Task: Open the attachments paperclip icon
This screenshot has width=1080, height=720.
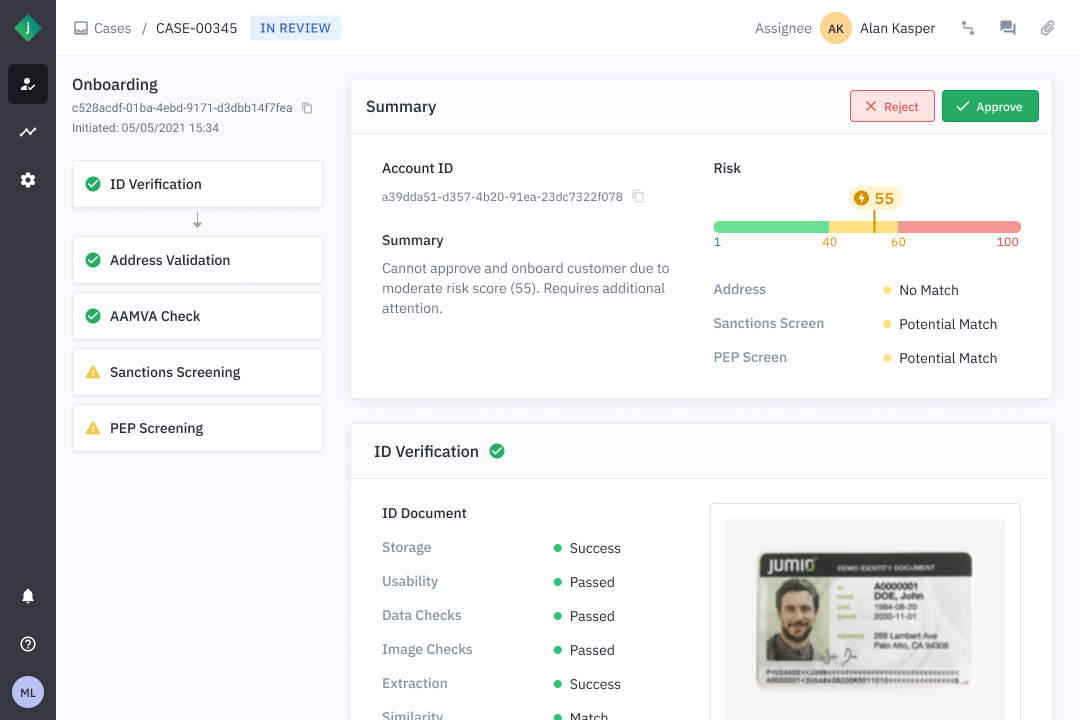Action: point(1047,28)
